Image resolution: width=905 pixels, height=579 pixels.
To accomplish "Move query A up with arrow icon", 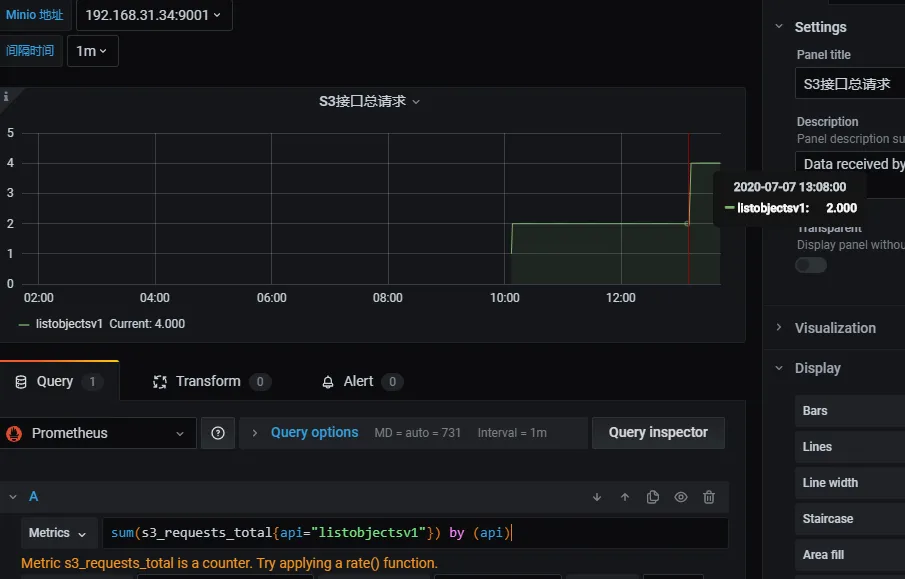I will pos(625,497).
